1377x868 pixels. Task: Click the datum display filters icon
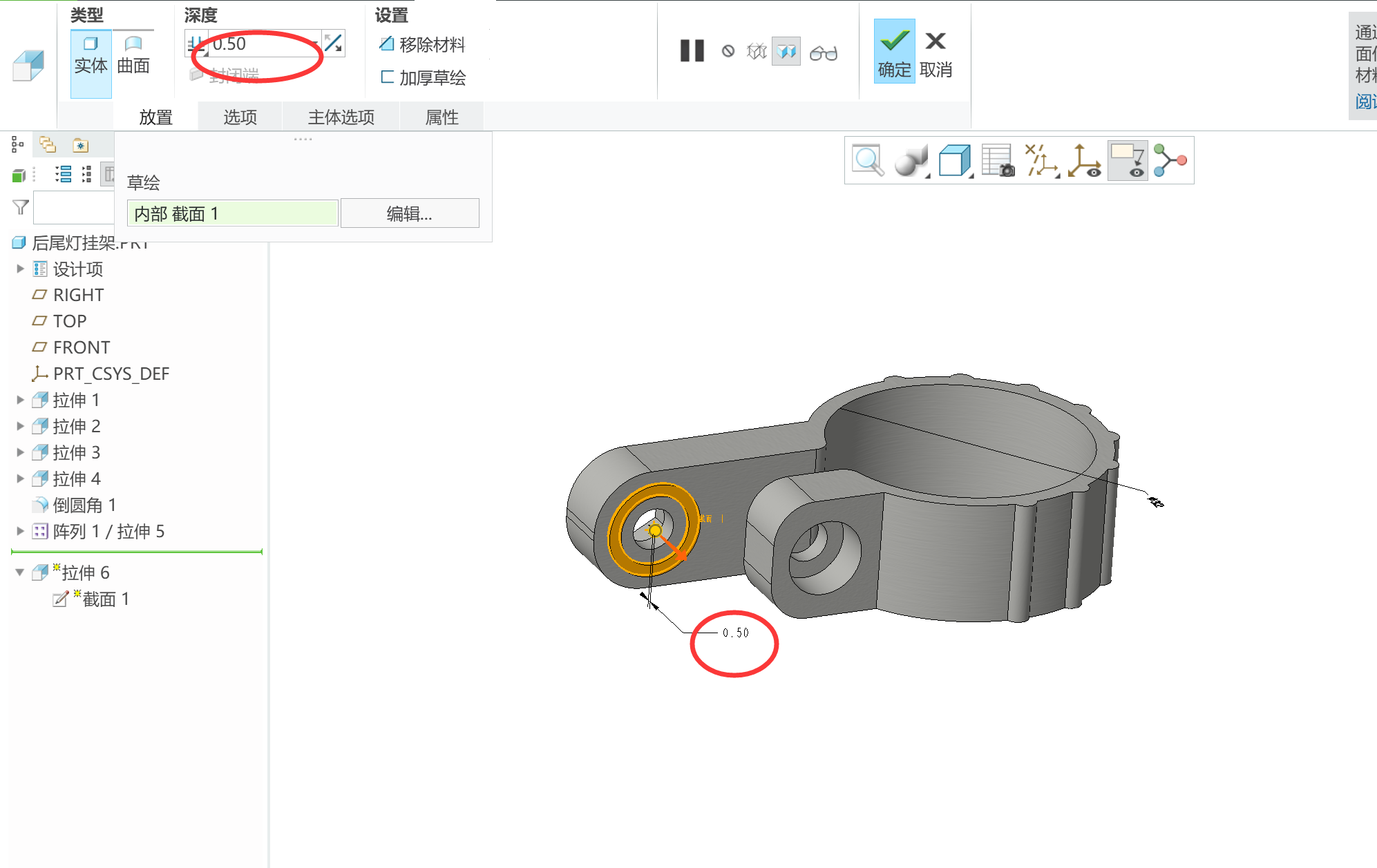[x=1041, y=161]
